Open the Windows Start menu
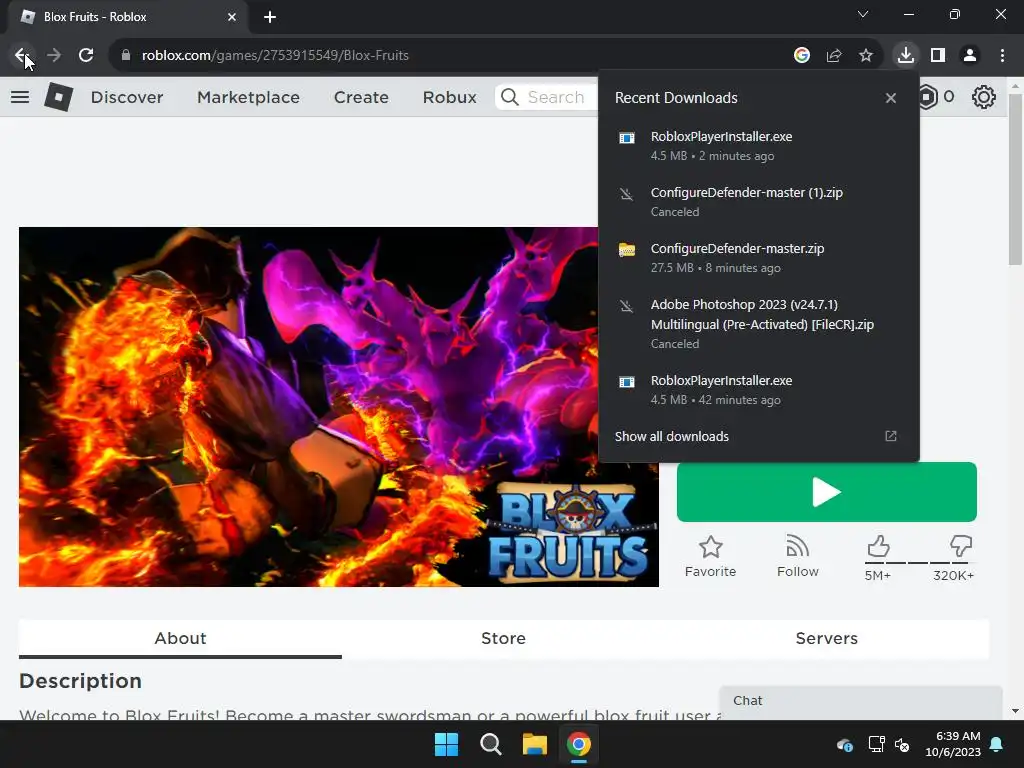1024x768 pixels. coord(447,744)
